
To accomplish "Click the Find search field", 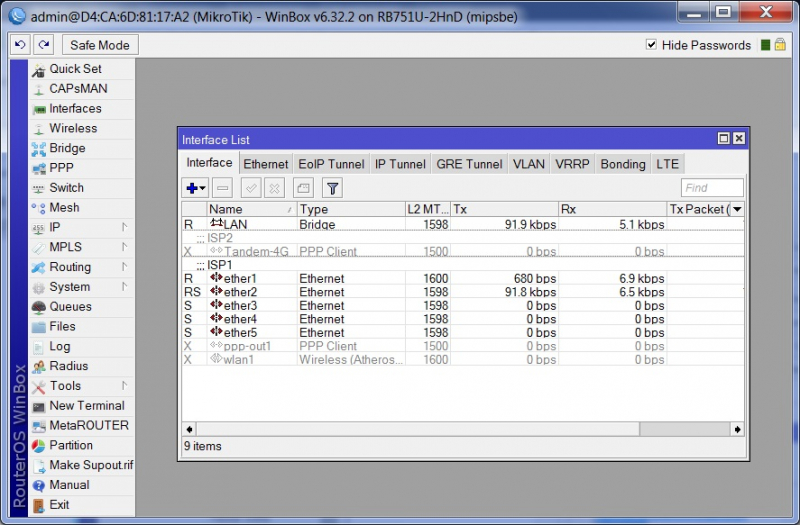I will pyautogui.click(x=711, y=188).
